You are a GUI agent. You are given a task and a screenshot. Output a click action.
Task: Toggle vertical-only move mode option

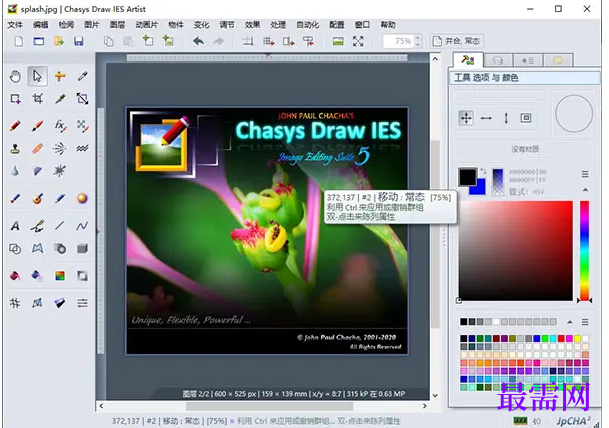[x=506, y=118]
